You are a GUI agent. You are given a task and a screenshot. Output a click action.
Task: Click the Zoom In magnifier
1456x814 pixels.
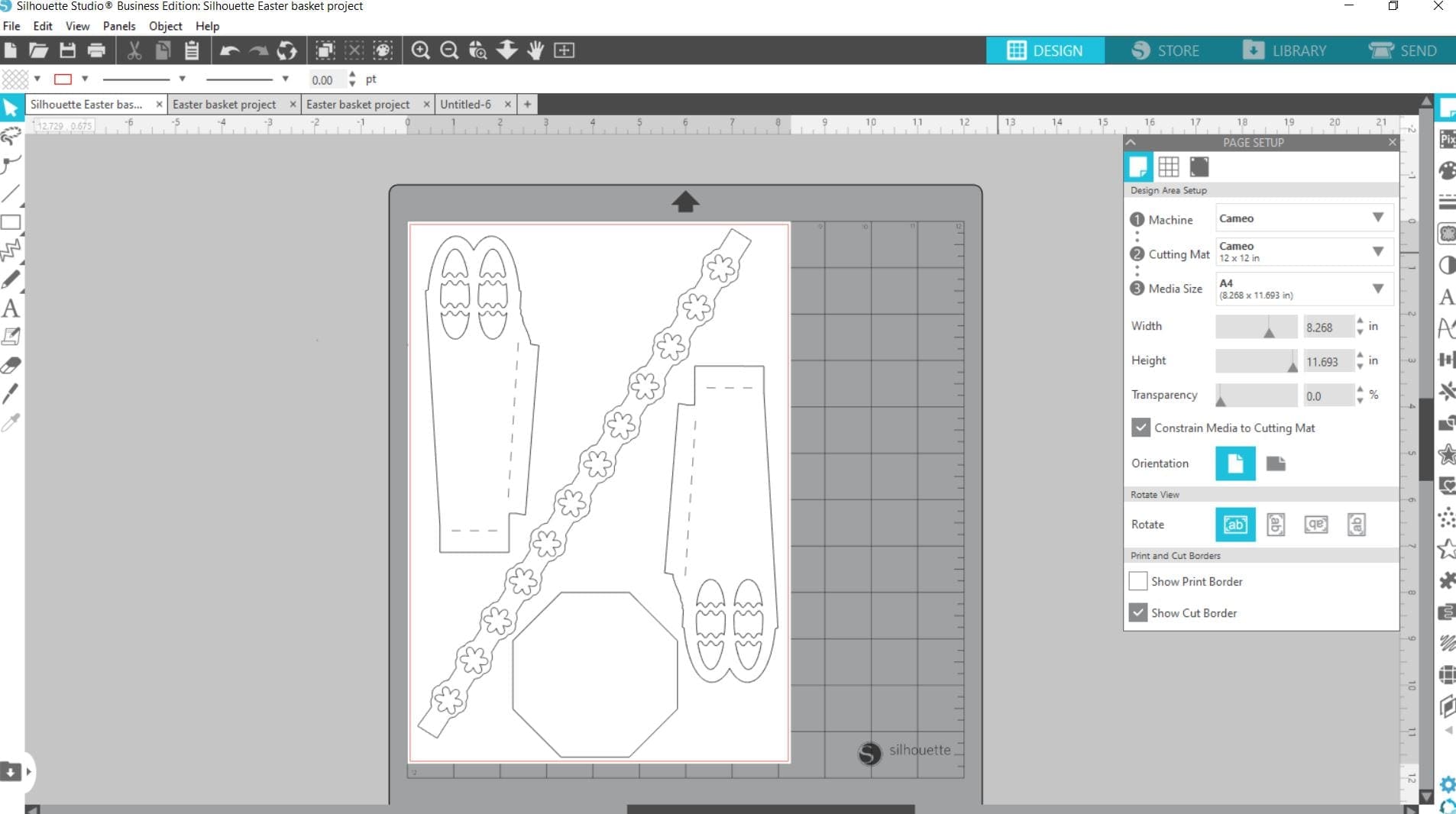pos(420,50)
